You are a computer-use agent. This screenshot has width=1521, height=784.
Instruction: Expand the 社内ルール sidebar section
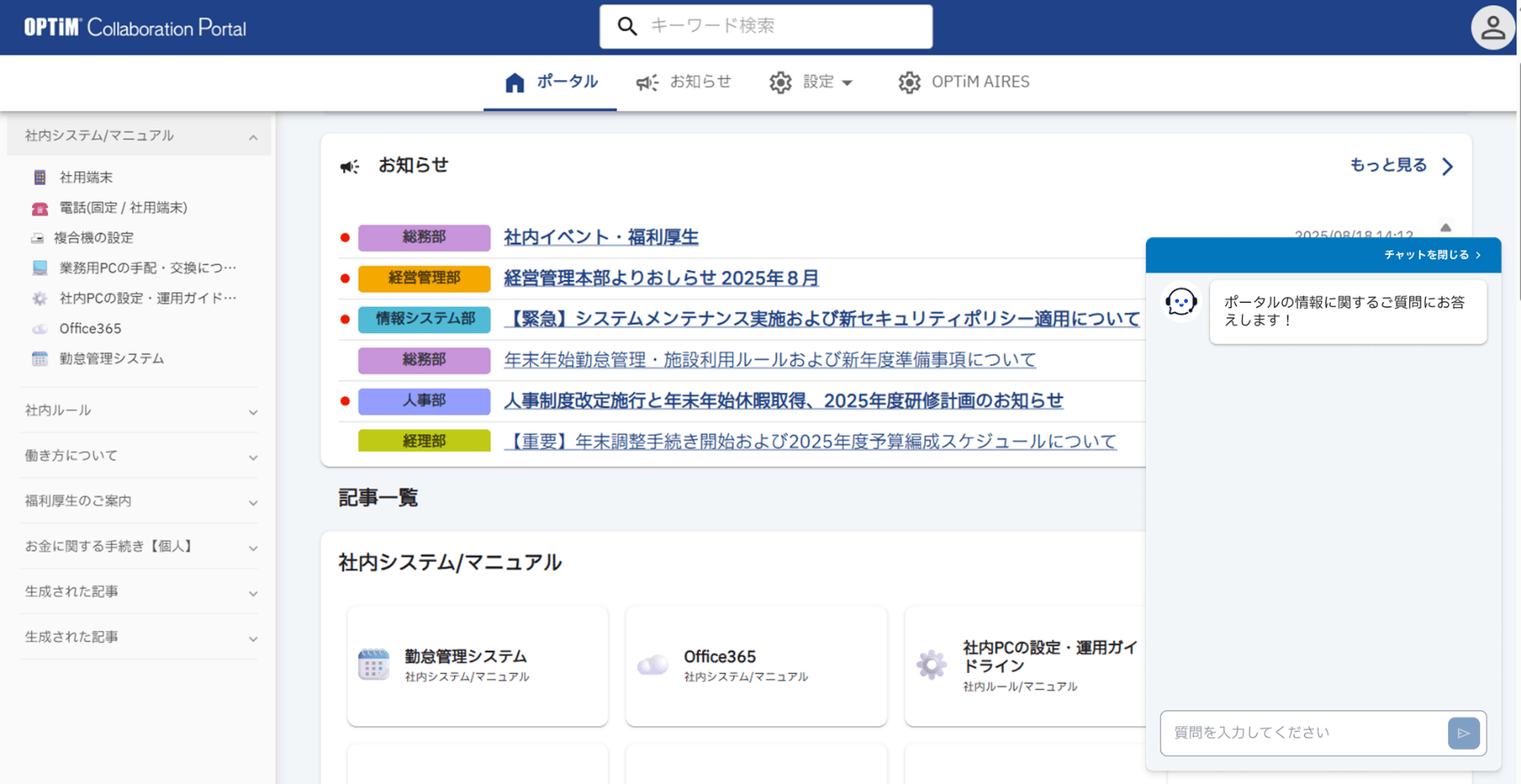click(253, 412)
